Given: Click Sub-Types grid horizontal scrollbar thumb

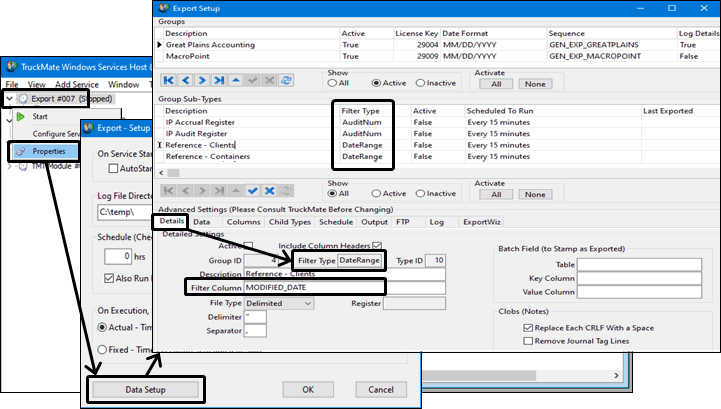Looking at the screenshot, I should click(x=173, y=173).
